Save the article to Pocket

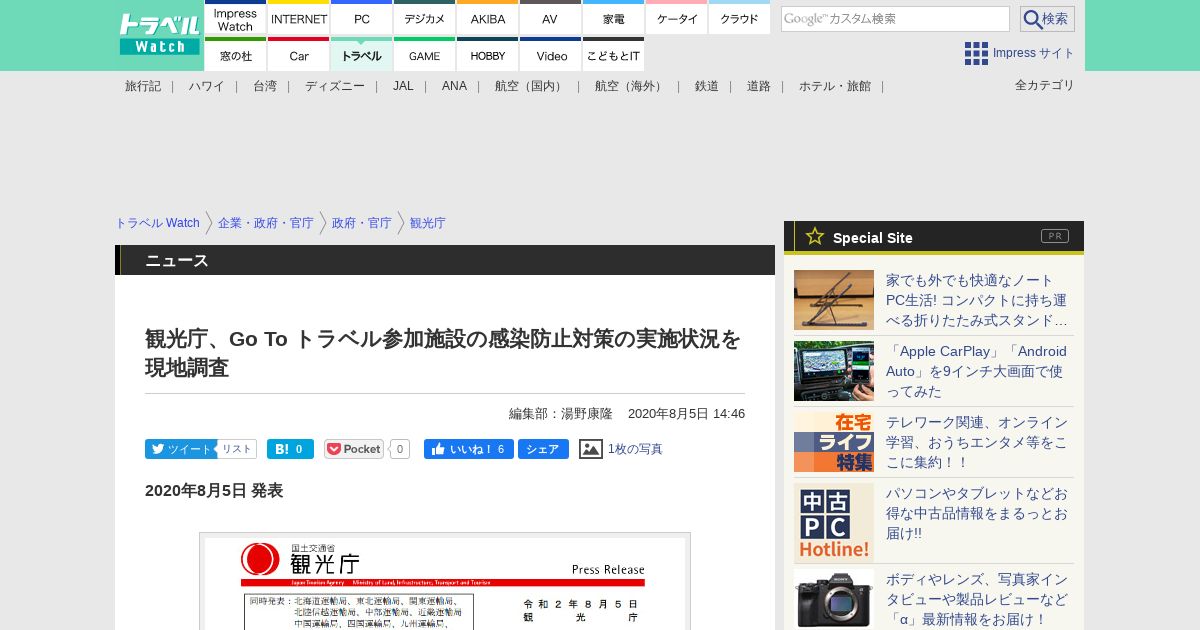pos(354,449)
